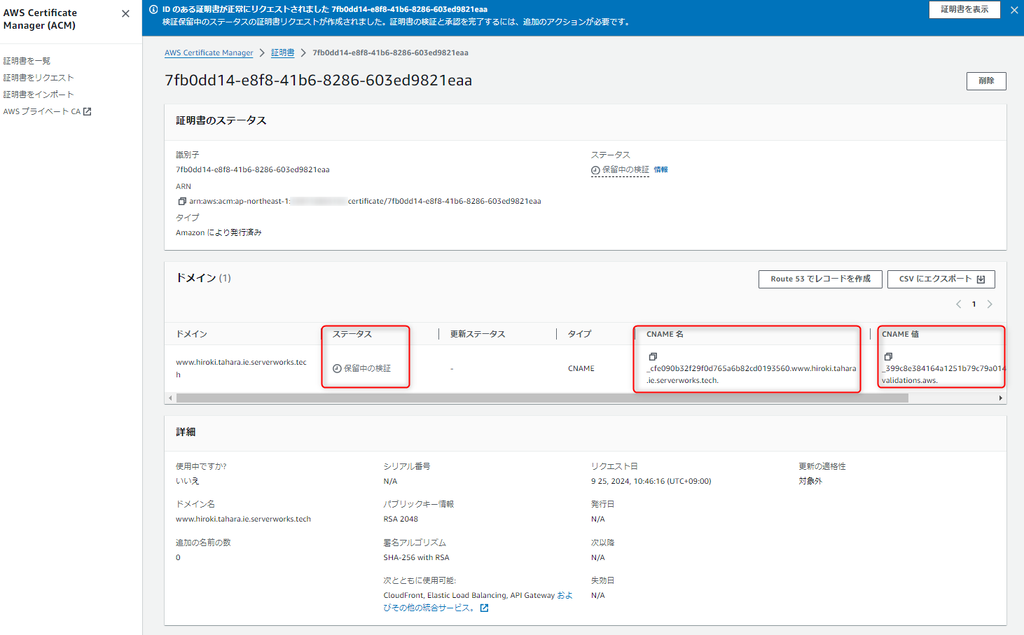1024x635 pixels.
Task: Copy the CNAME 名 value icon
Action: point(652,357)
